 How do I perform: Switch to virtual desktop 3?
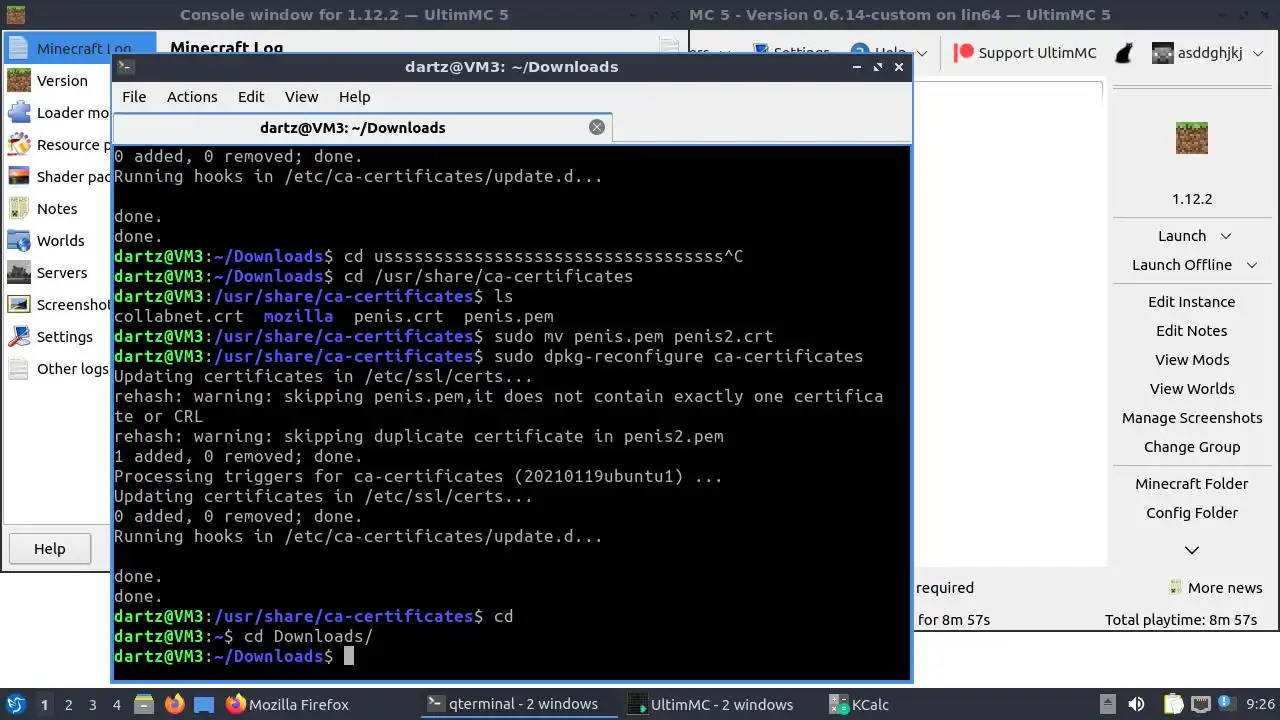point(92,705)
